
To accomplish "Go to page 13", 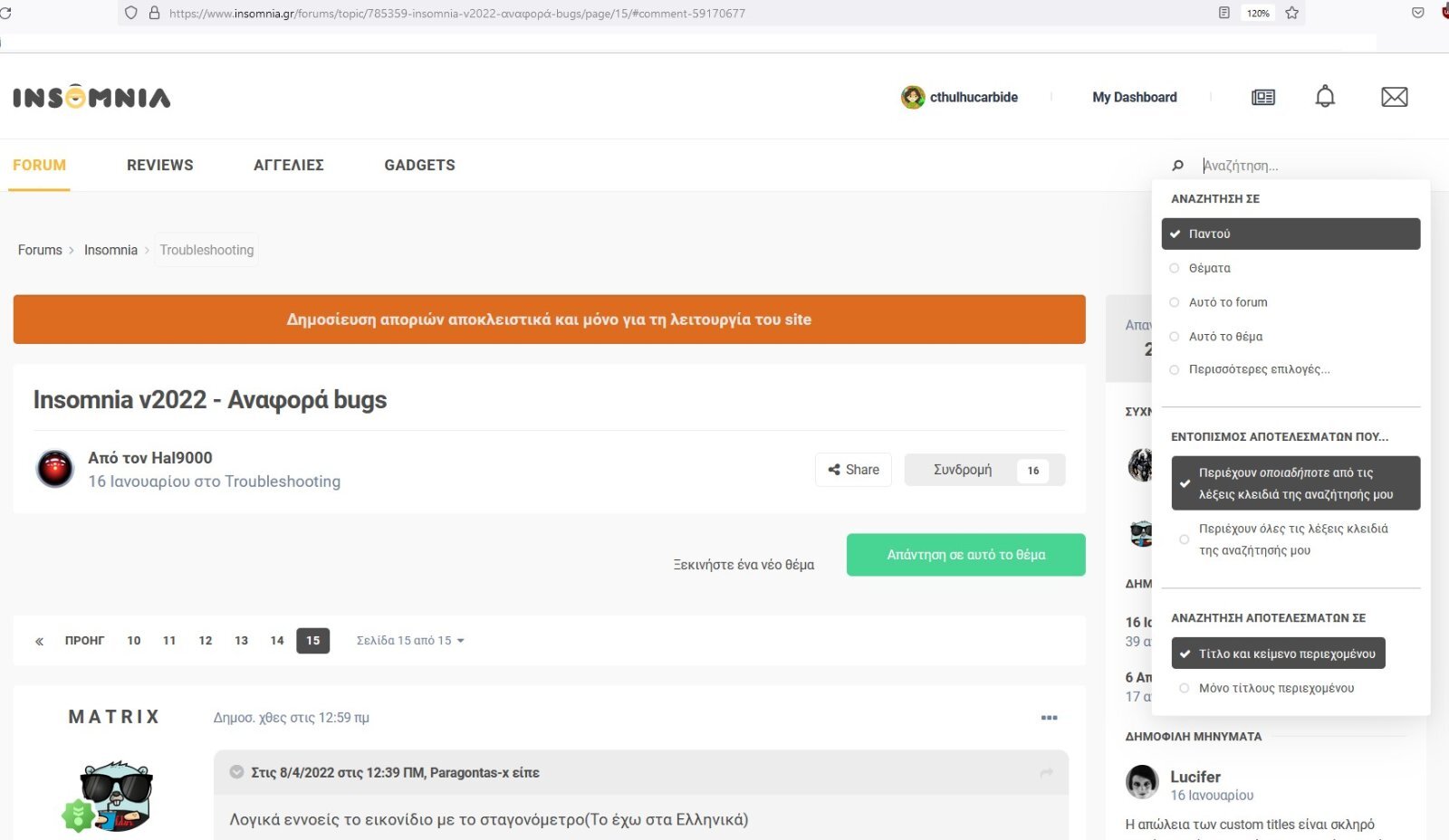I will tap(241, 641).
